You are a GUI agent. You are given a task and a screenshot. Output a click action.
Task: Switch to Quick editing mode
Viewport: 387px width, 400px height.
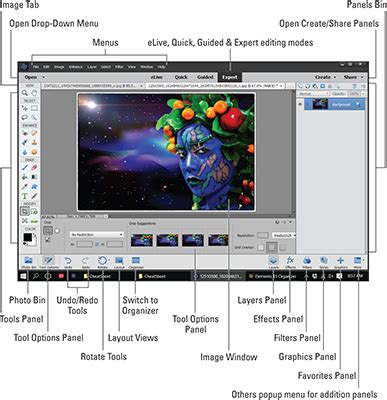point(181,77)
